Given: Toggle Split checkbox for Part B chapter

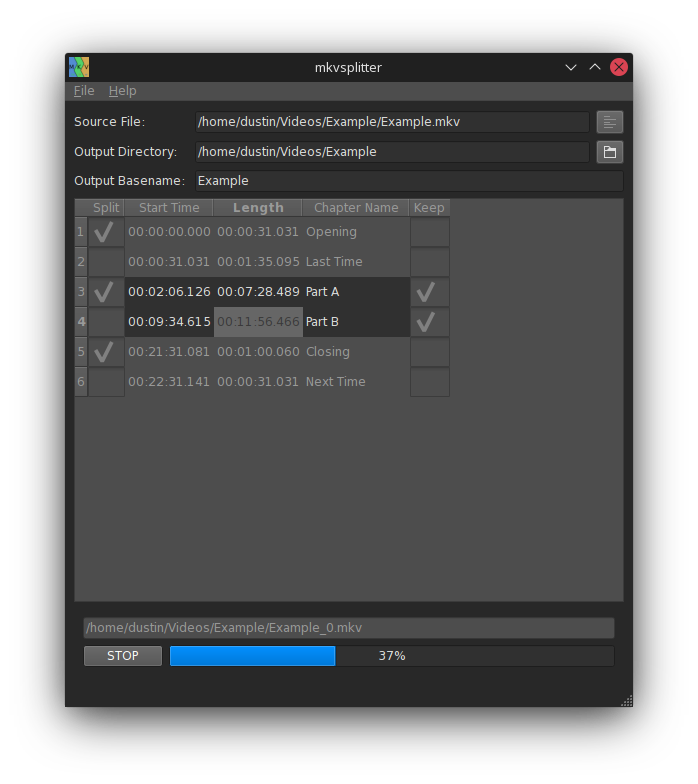Looking at the screenshot, I should [106, 322].
